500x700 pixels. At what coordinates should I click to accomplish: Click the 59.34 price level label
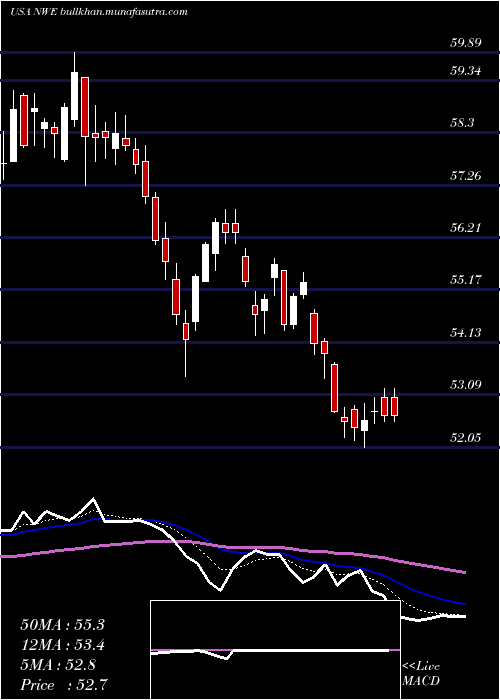(x=466, y=71)
